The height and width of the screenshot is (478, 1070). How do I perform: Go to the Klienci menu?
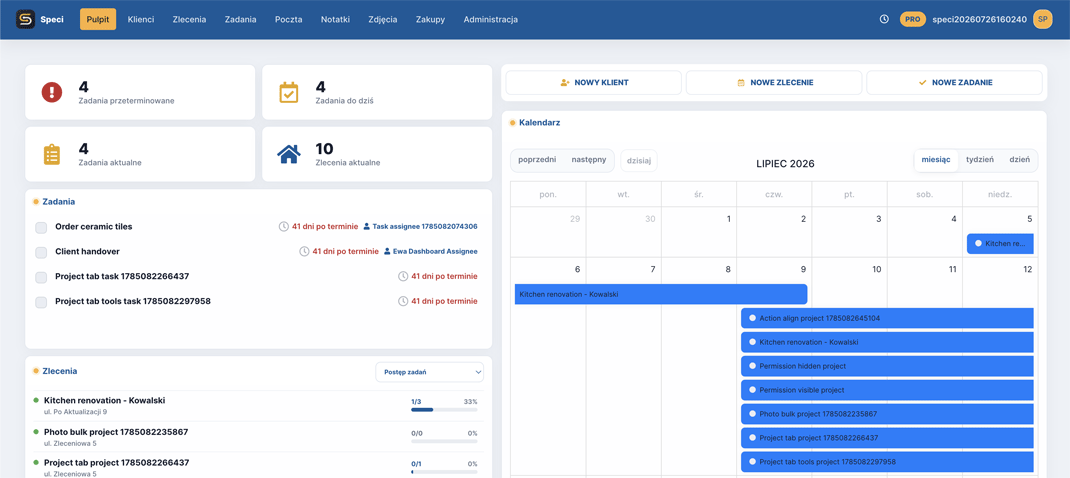pos(141,19)
